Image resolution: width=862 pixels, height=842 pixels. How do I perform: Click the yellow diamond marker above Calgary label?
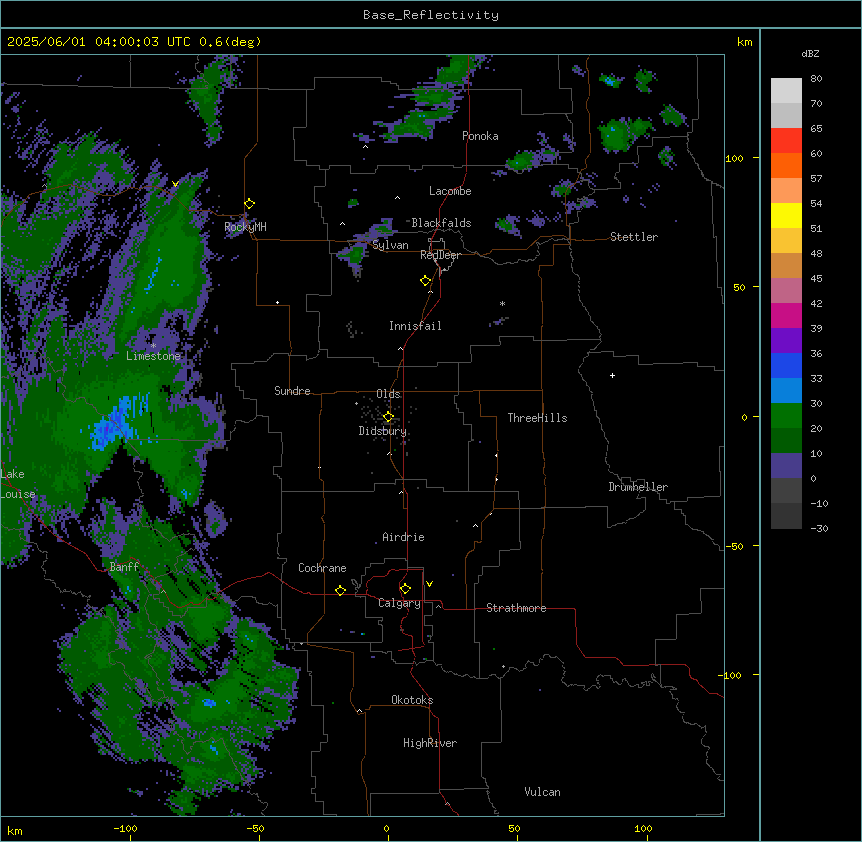[405, 589]
